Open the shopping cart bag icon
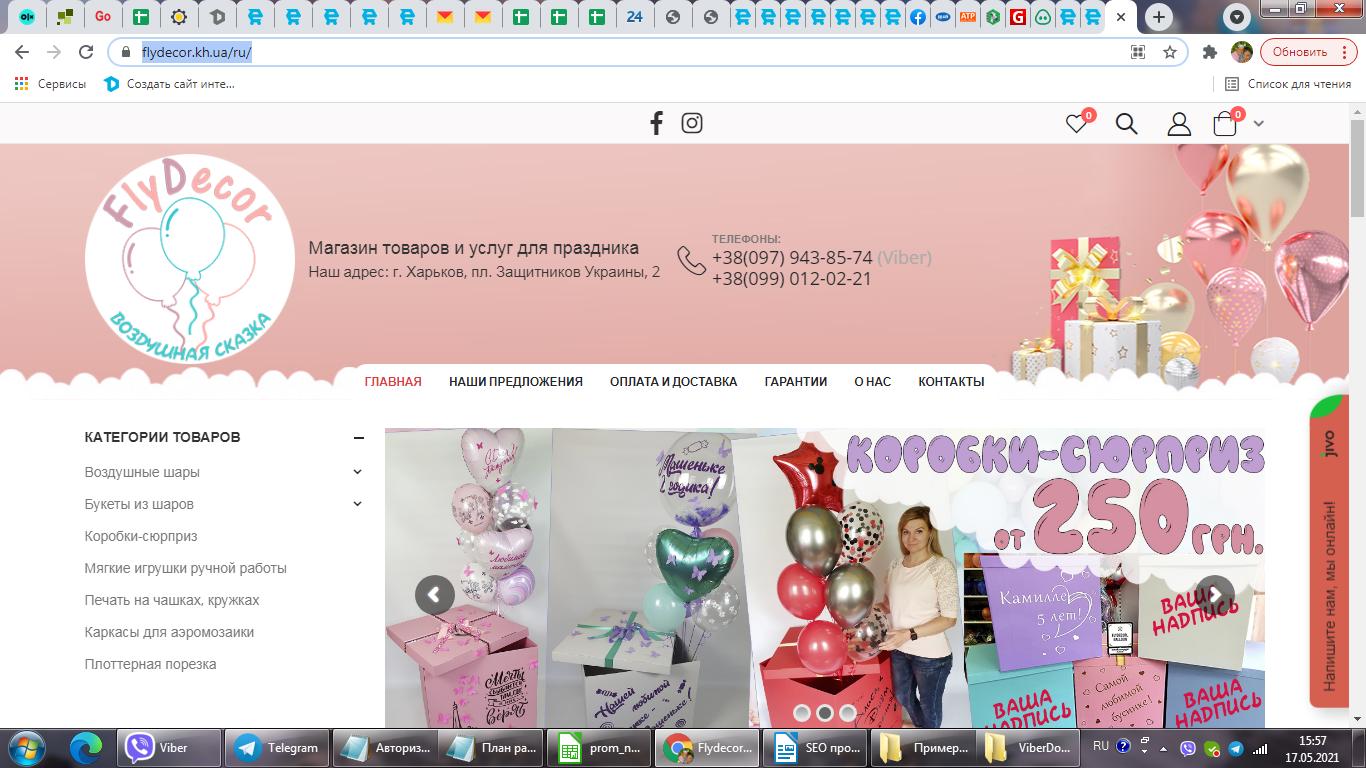Image resolution: width=1366 pixels, height=768 pixels. pyautogui.click(x=1224, y=124)
